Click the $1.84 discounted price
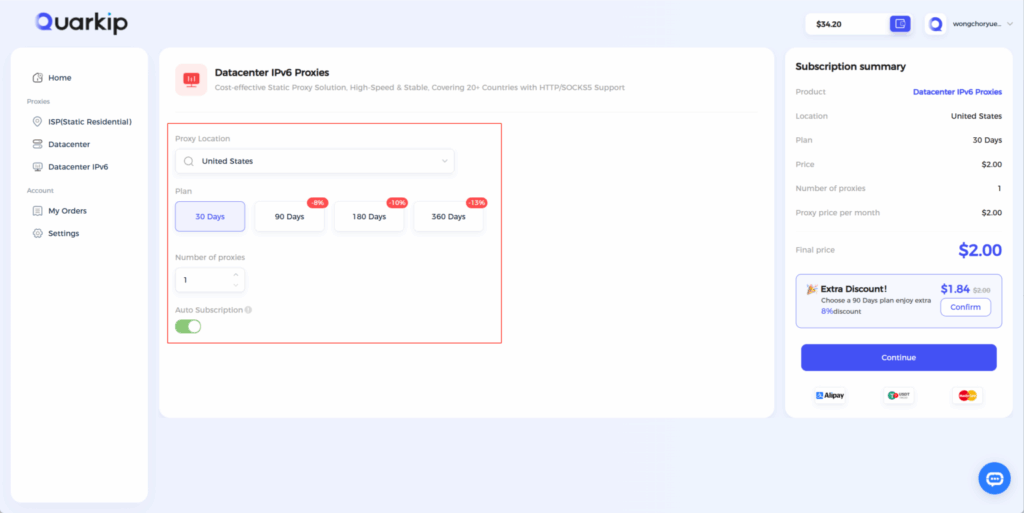 (955, 288)
